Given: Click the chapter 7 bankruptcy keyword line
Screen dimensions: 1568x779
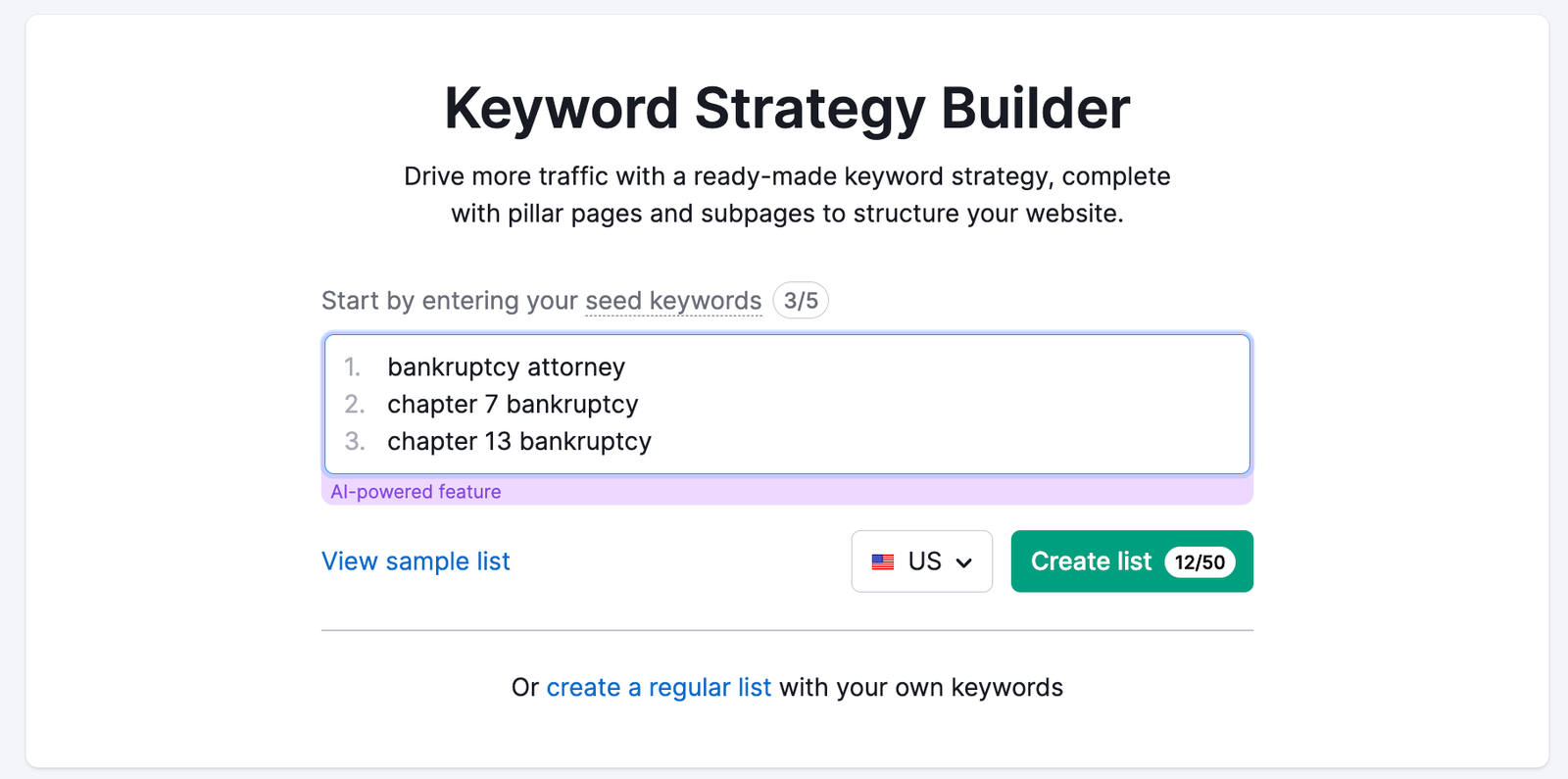Looking at the screenshot, I should pos(513,405).
